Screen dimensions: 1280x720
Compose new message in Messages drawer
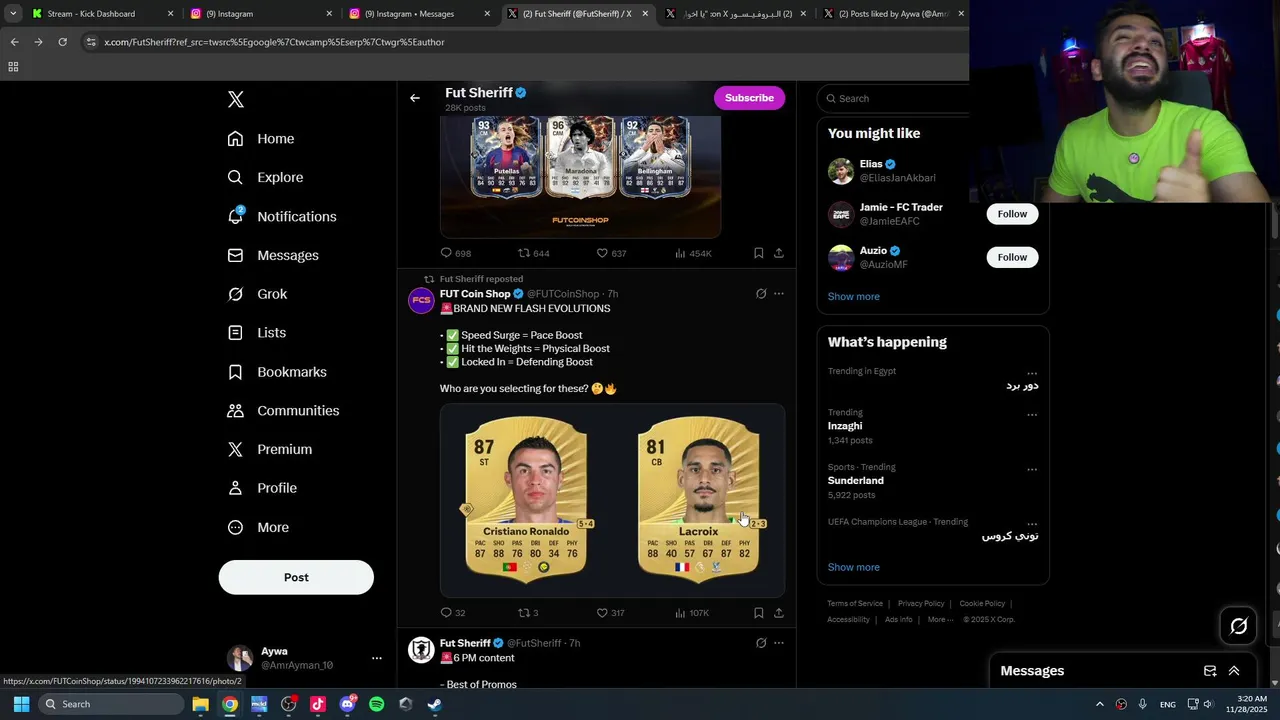(1210, 671)
